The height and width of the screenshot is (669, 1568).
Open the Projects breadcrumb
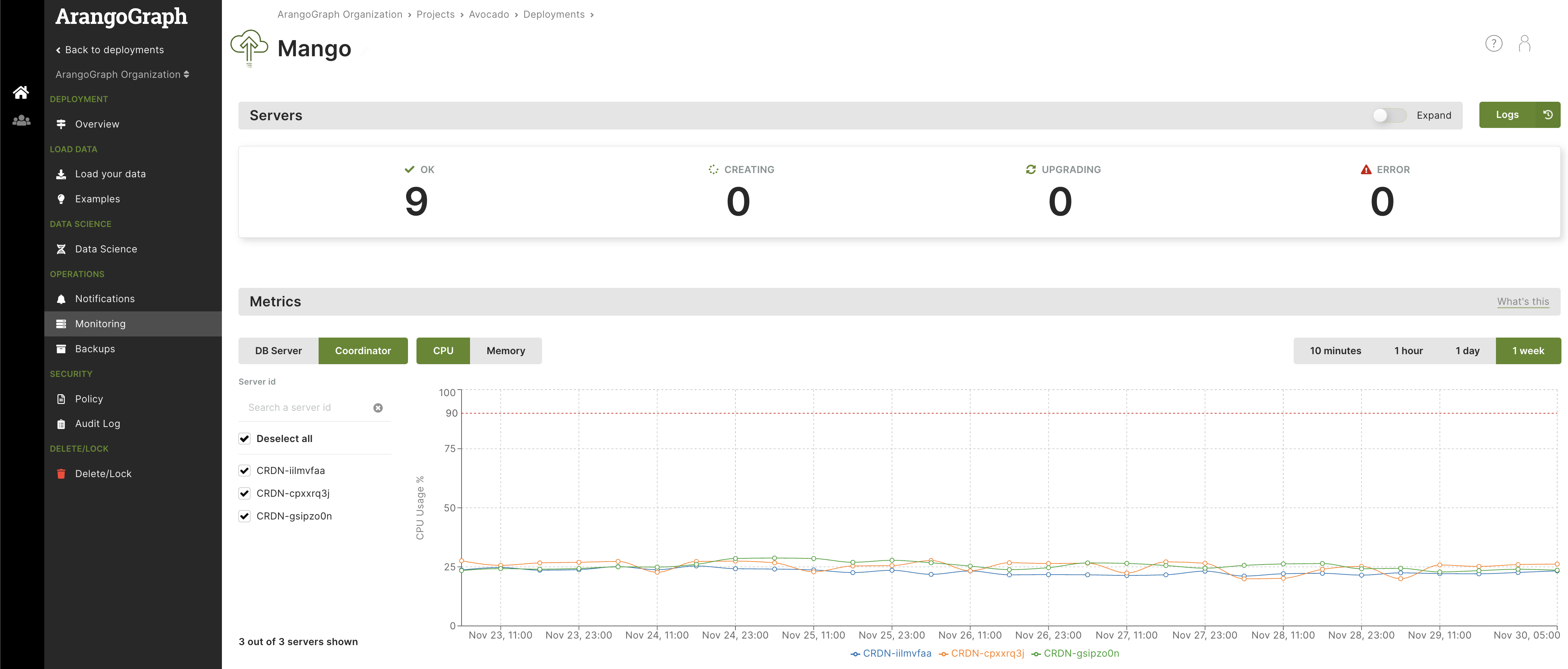[435, 15]
